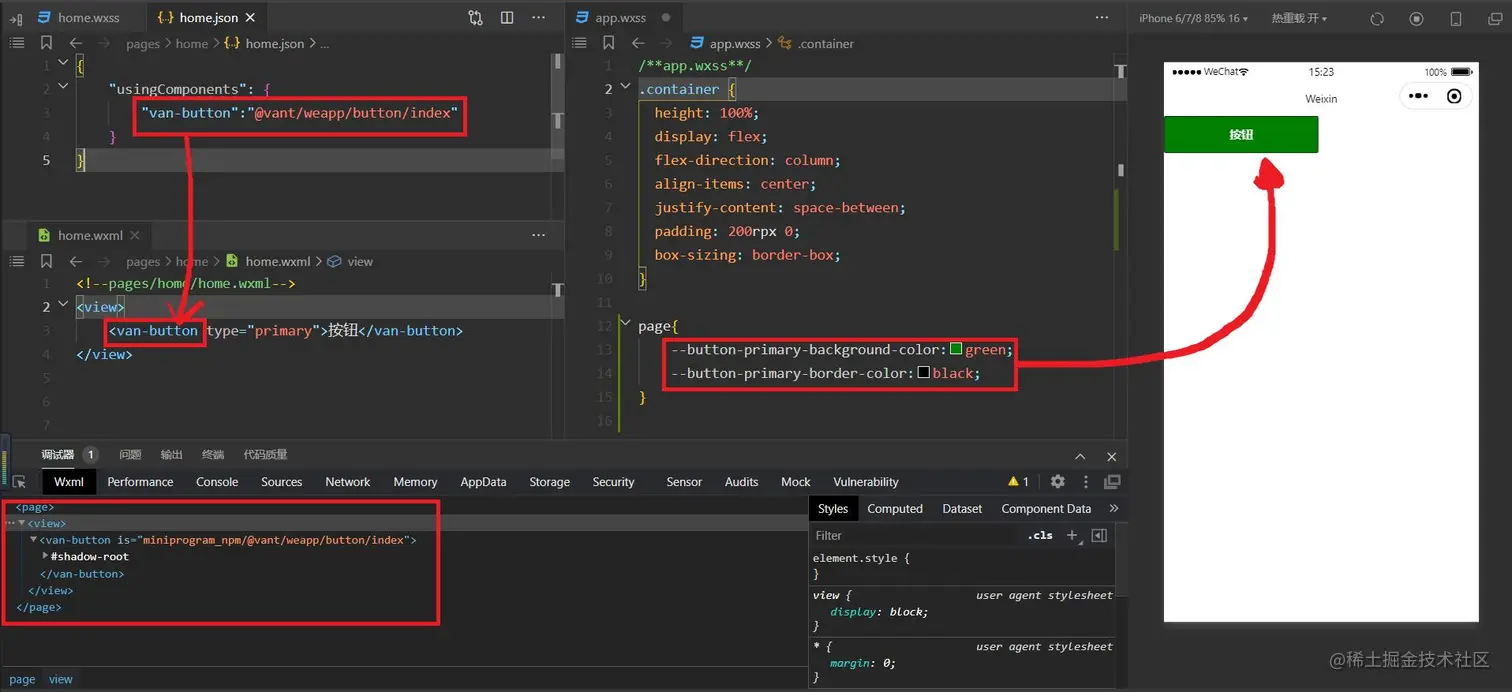Fold the page rule in app.wxss
The width and height of the screenshot is (1512, 692).
click(x=625, y=325)
